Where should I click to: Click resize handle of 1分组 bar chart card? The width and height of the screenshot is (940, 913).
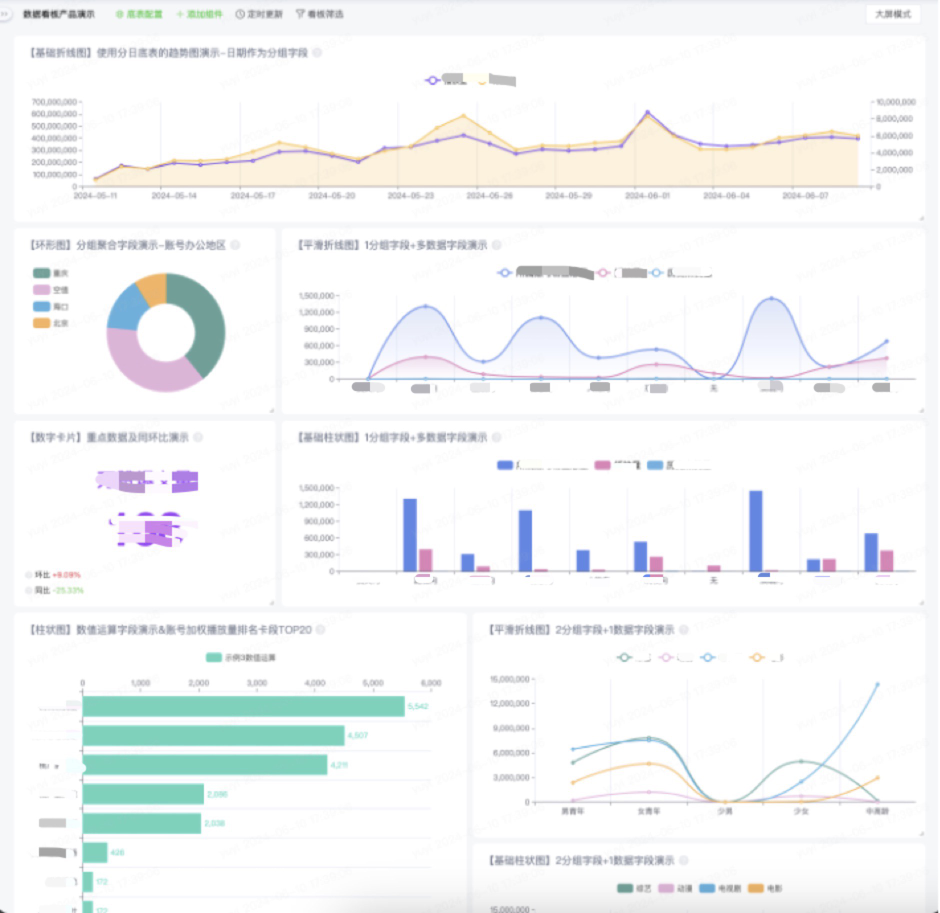click(x=921, y=603)
